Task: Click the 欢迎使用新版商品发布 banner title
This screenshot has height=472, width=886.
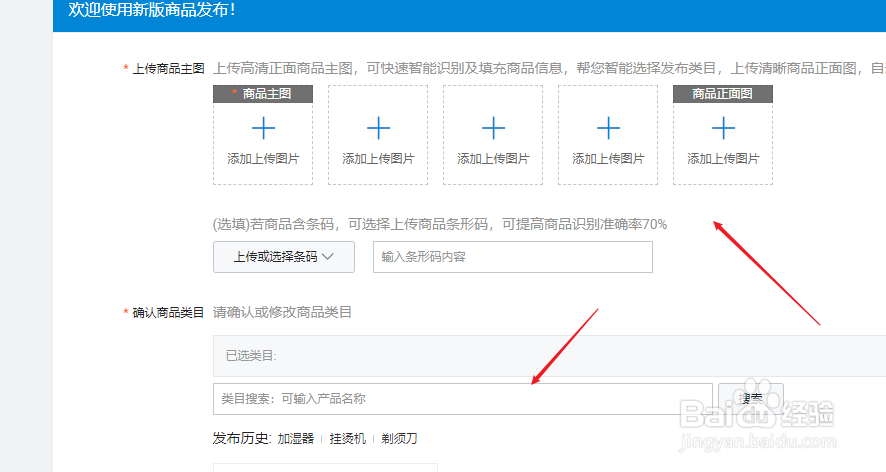Action: [x=151, y=10]
